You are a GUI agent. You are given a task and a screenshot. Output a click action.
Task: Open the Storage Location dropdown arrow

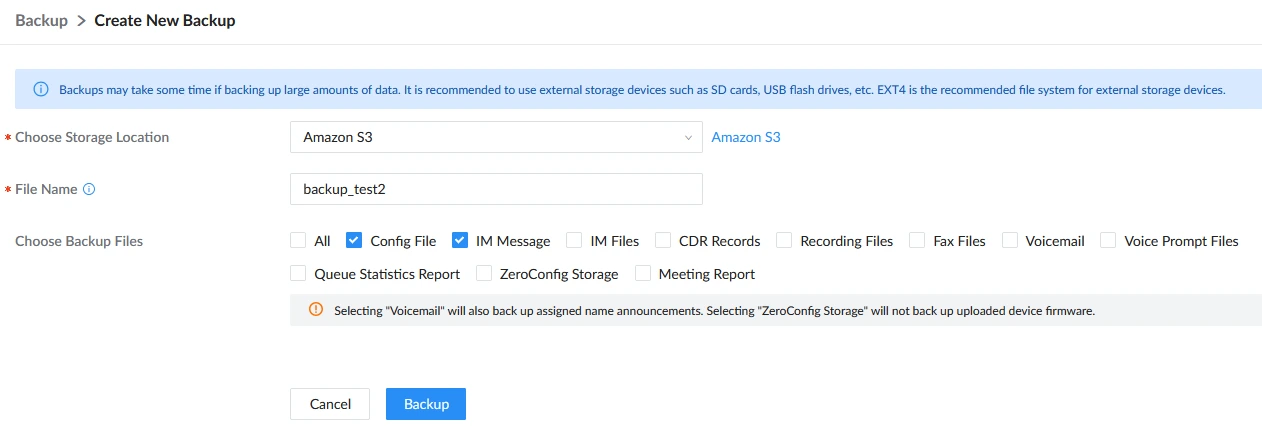point(688,137)
